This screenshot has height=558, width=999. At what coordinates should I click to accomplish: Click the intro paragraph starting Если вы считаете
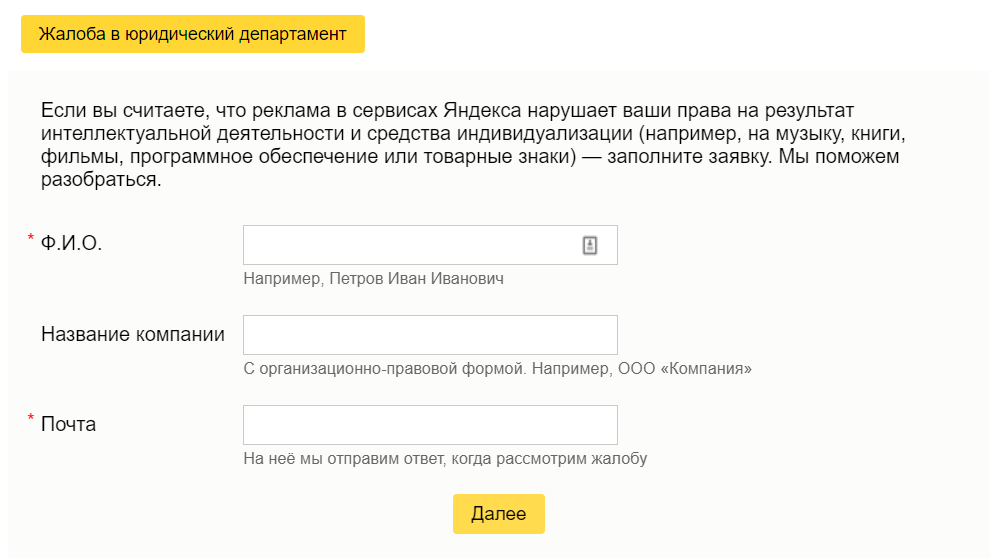pos(473,145)
